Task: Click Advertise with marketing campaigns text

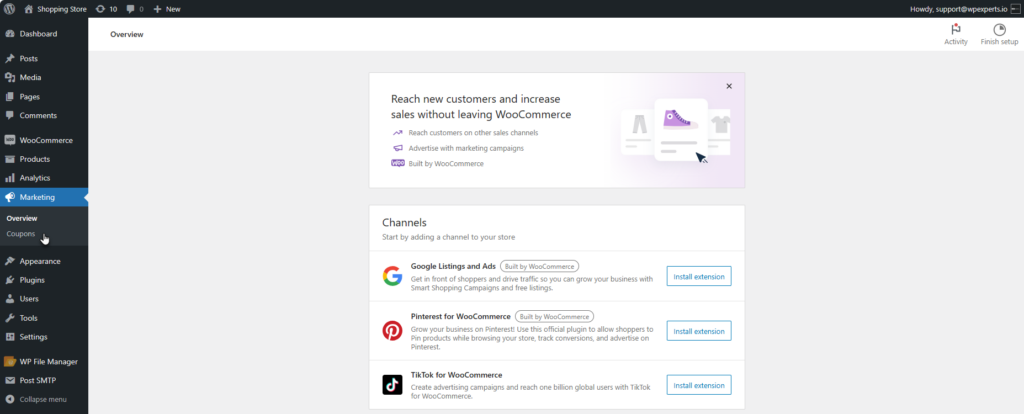Action: tap(466, 148)
